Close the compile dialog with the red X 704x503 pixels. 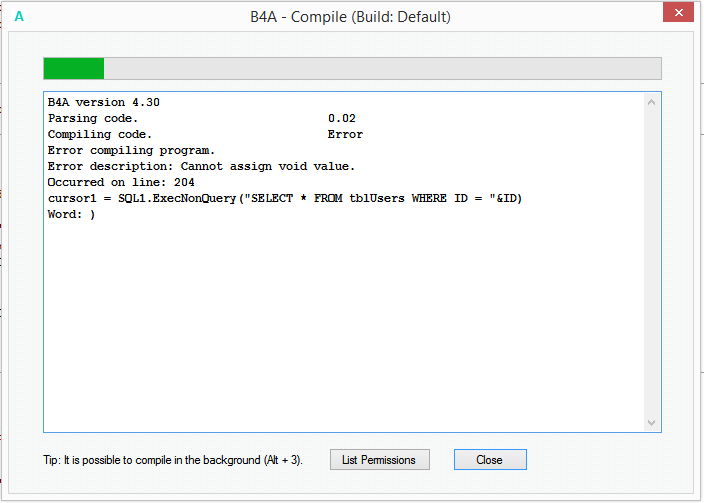coord(677,14)
